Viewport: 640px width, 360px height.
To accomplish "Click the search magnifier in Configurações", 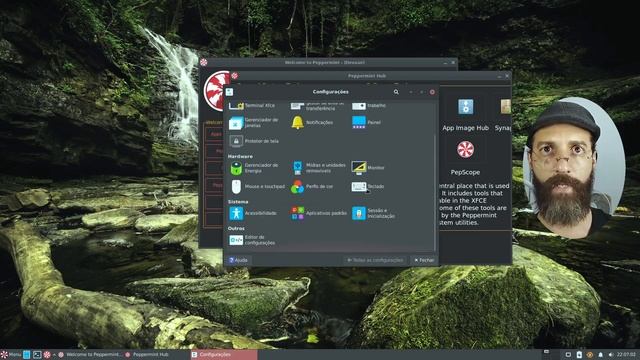I will coord(396,92).
